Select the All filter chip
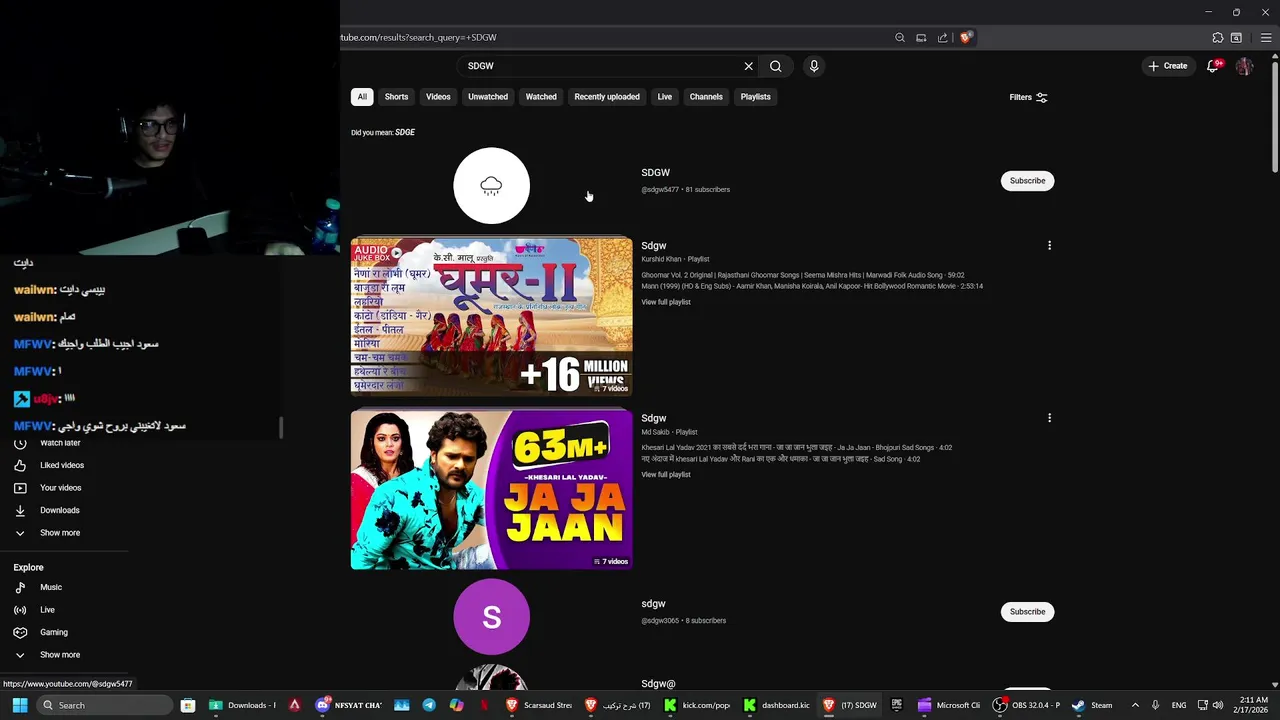Screen dimensions: 1280x720 click(362, 97)
